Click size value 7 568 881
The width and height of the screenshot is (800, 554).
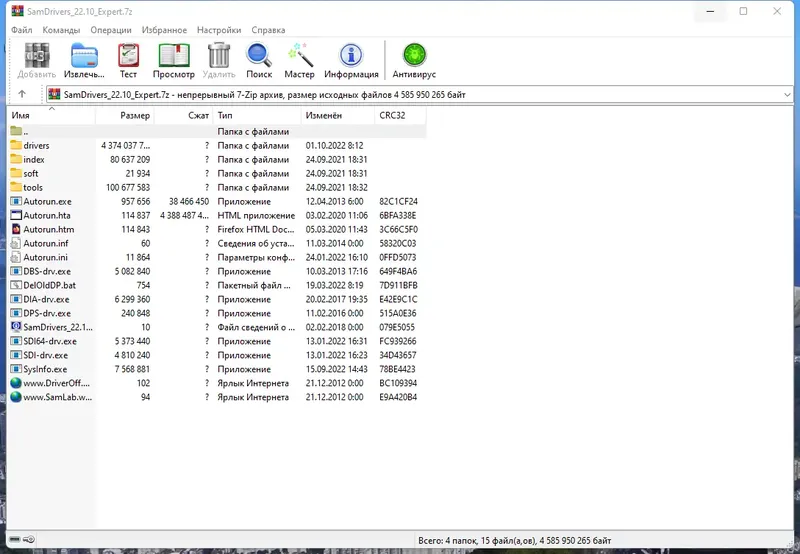[x=133, y=369]
